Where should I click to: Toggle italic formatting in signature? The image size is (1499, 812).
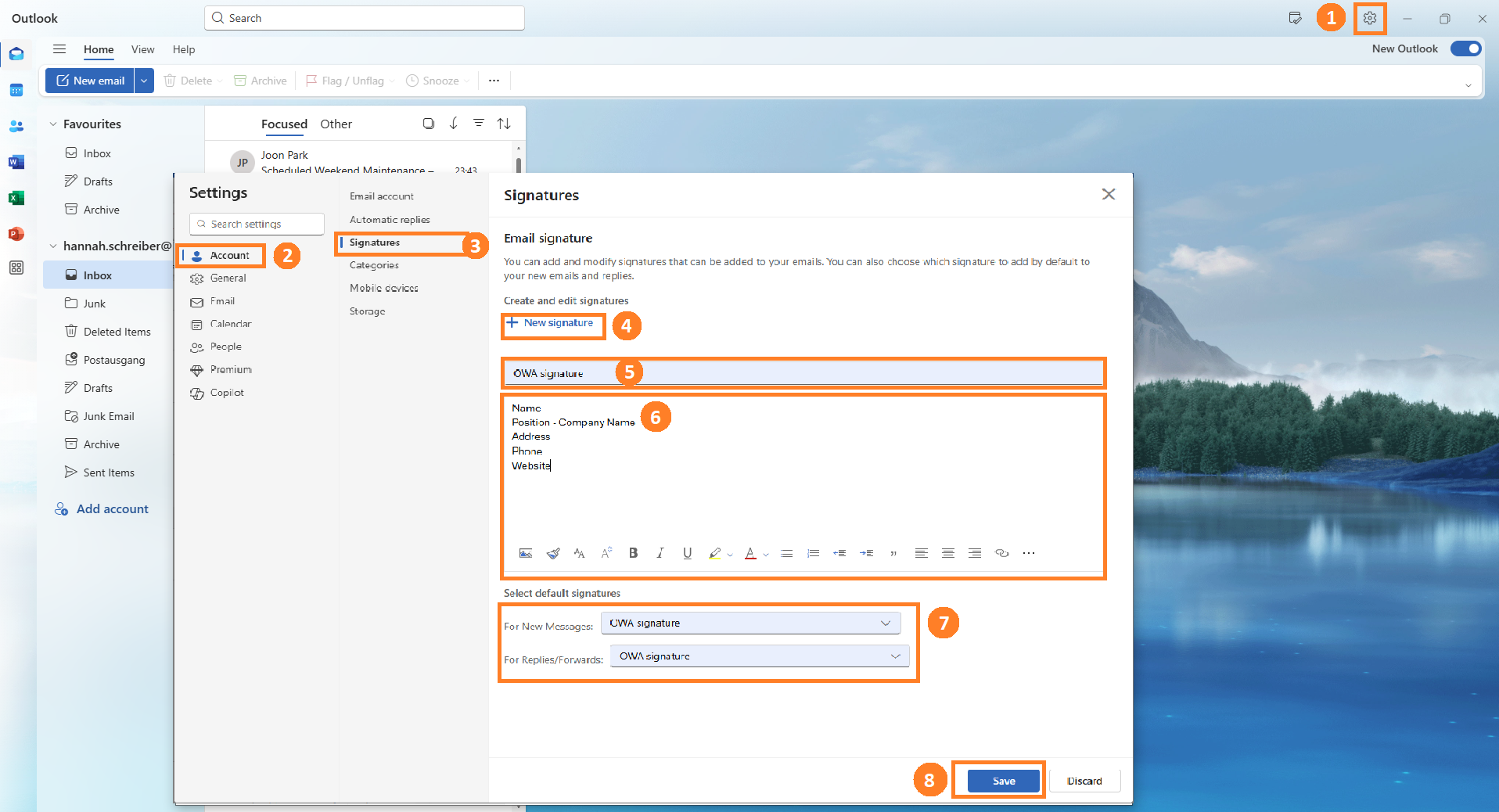click(660, 553)
